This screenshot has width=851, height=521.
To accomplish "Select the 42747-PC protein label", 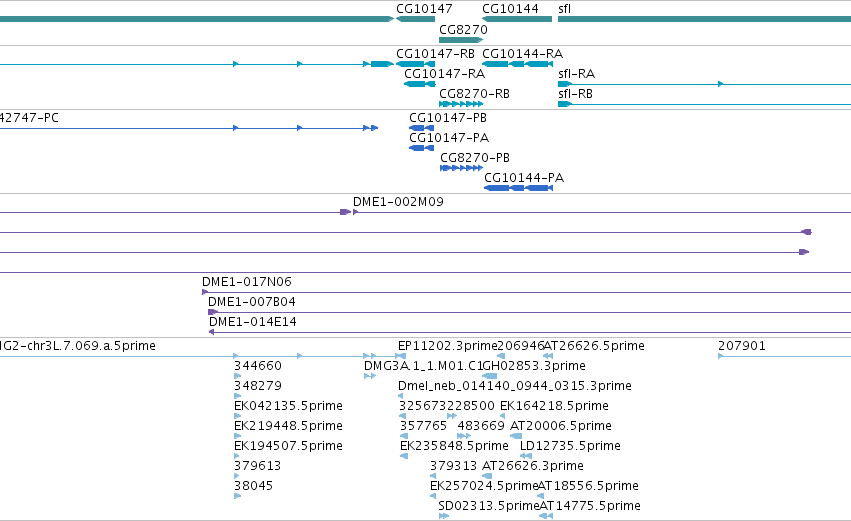I will (29, 118).
